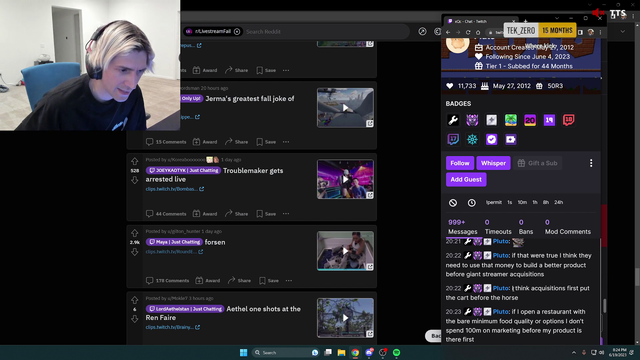Reload the Twitch chat popup window
640x360 pixels.
pos(468,32)
